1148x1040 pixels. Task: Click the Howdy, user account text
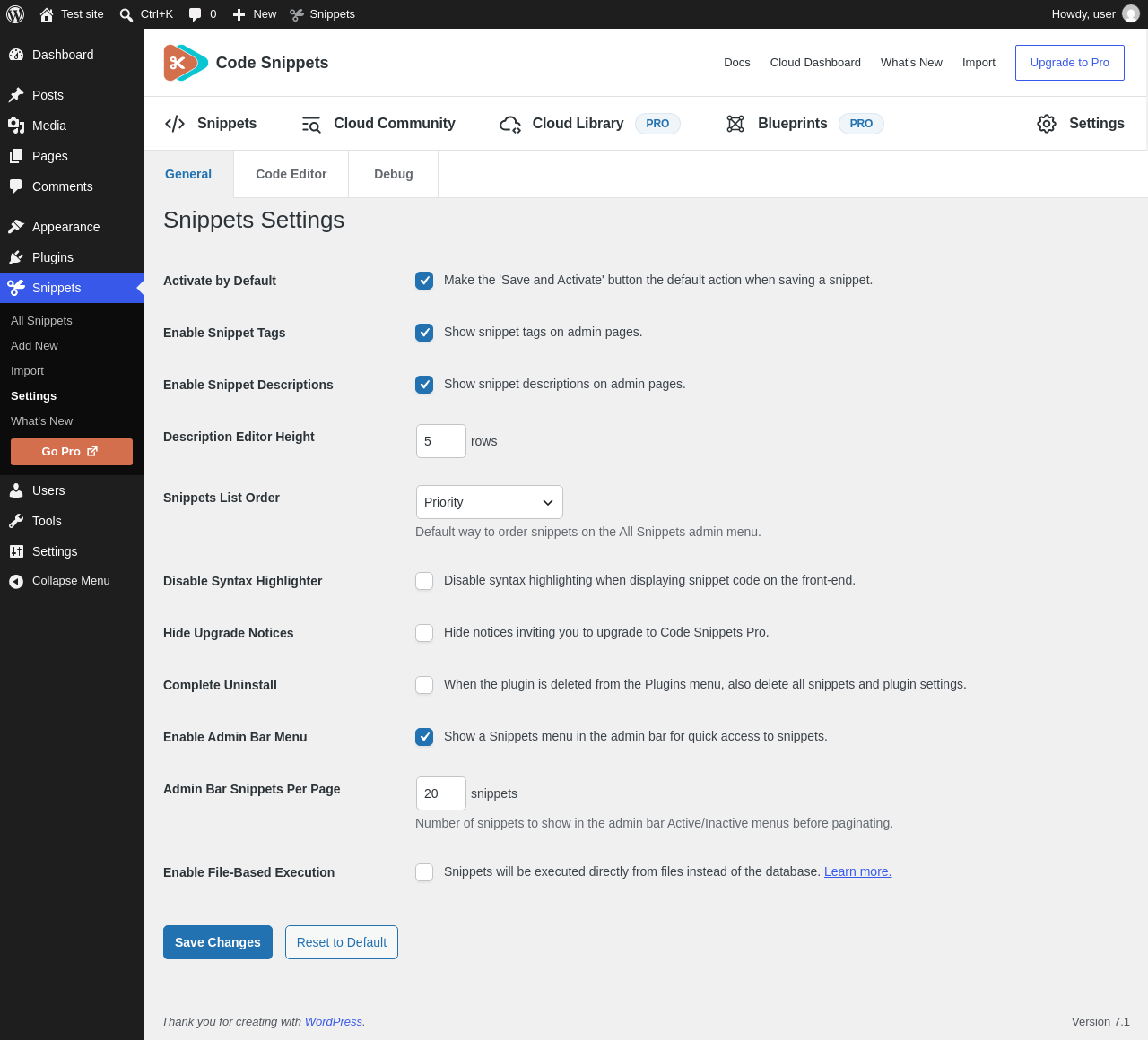point(1083,14)
